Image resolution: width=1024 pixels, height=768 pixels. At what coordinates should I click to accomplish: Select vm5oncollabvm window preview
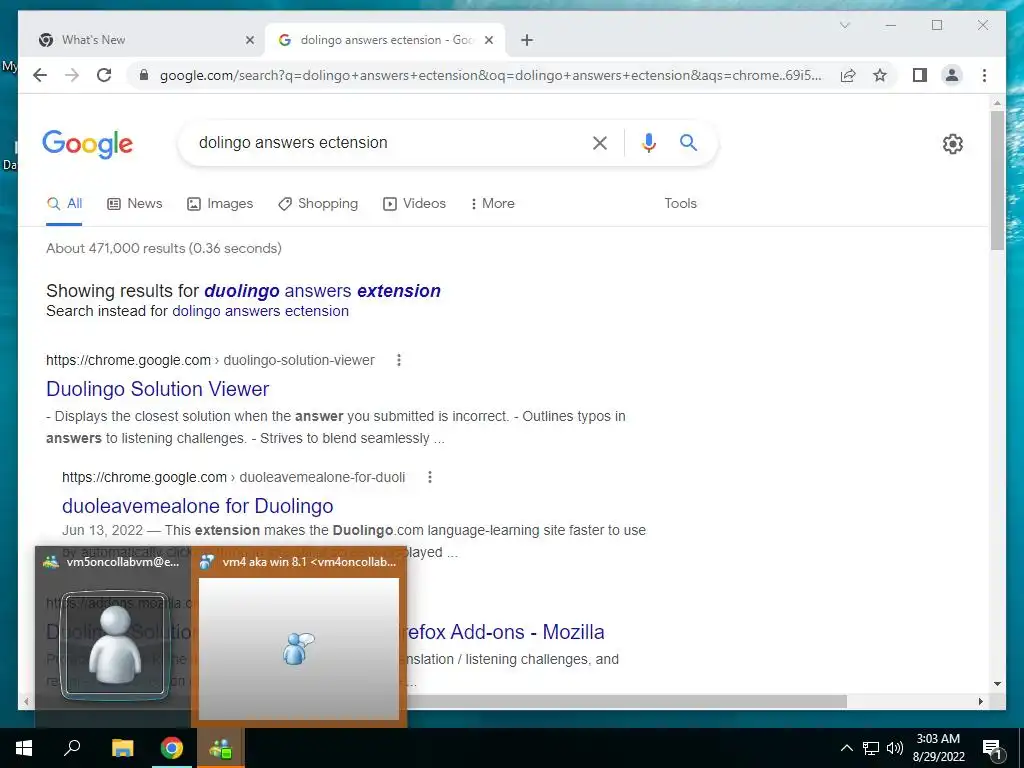(x=113, y=636)
